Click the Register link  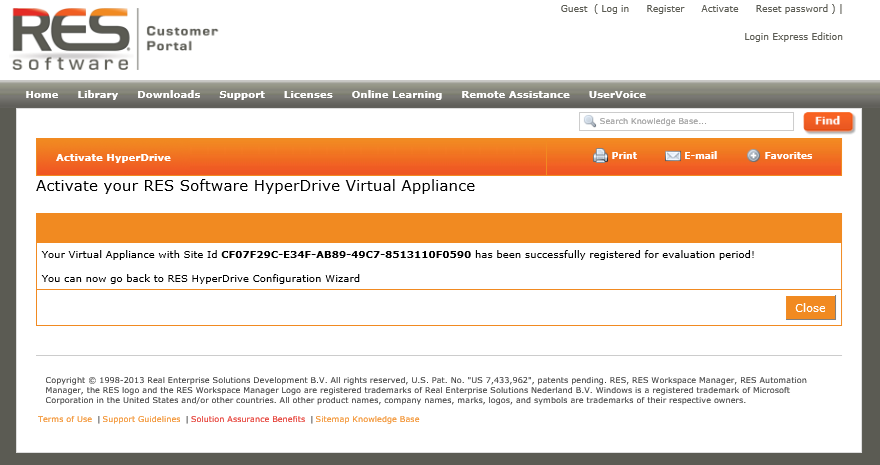[665, 9]
